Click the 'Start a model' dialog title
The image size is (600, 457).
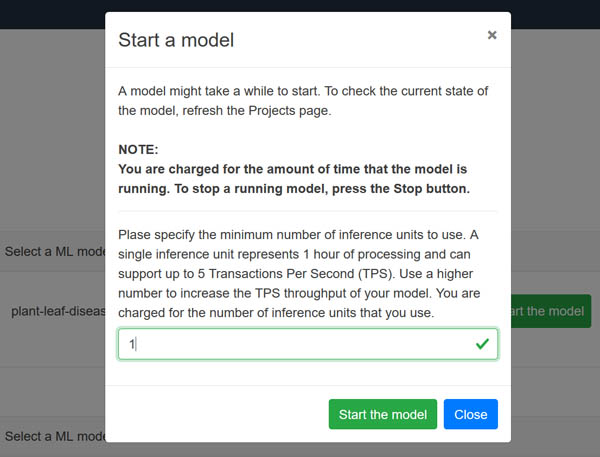point(176,40)
